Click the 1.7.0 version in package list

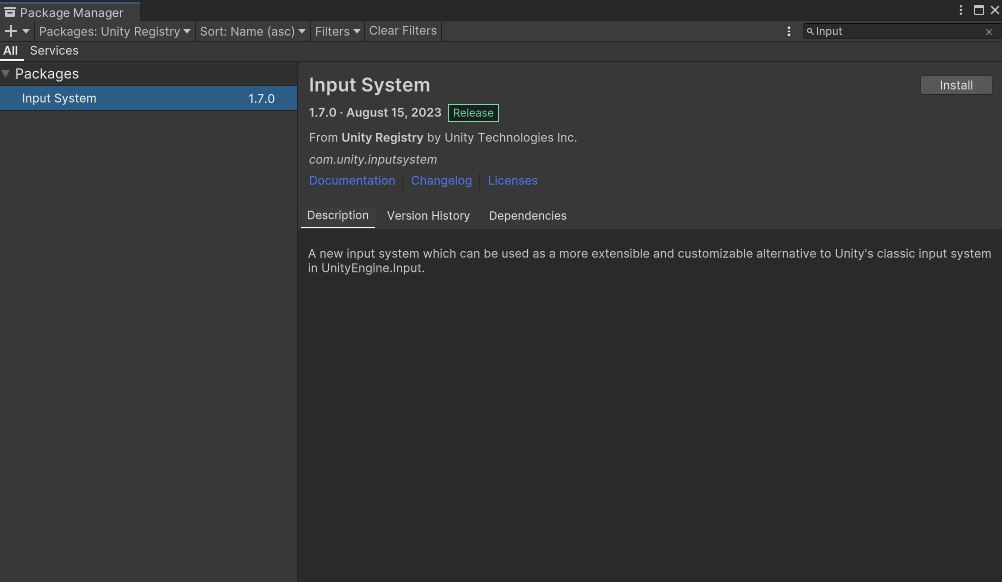261,98
